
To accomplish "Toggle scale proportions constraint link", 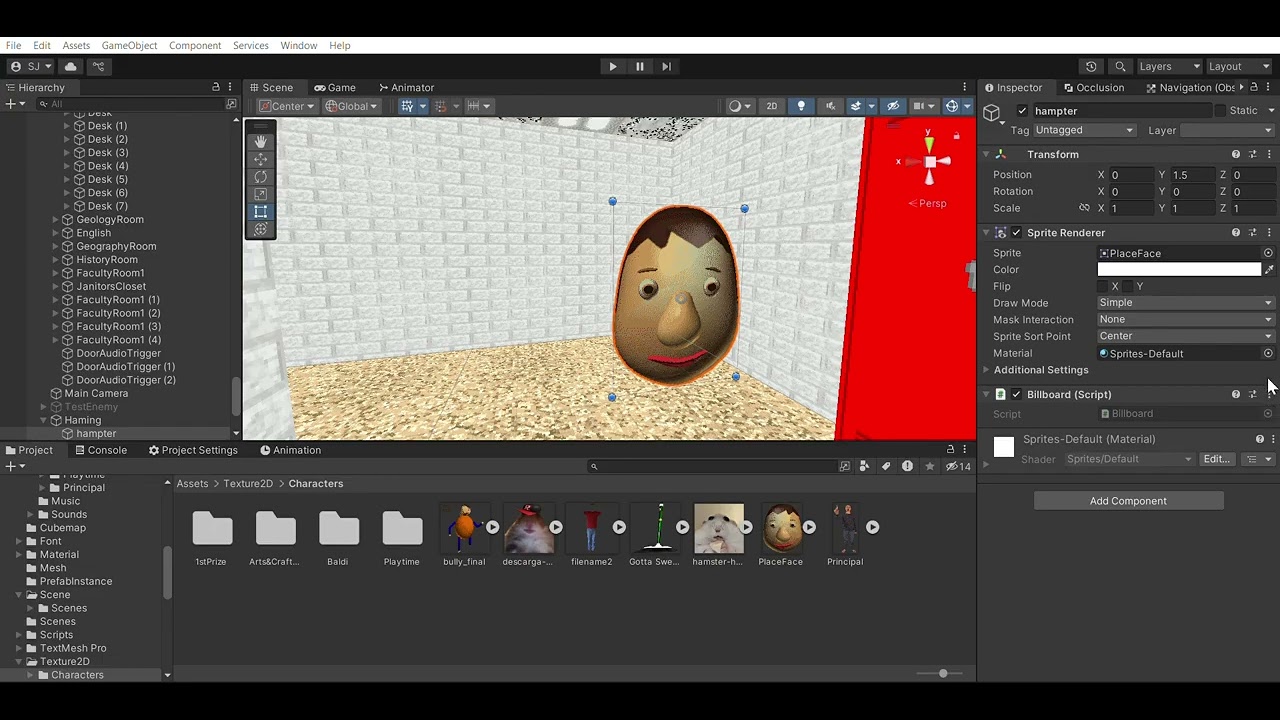I will click(x=1084, y=208).
